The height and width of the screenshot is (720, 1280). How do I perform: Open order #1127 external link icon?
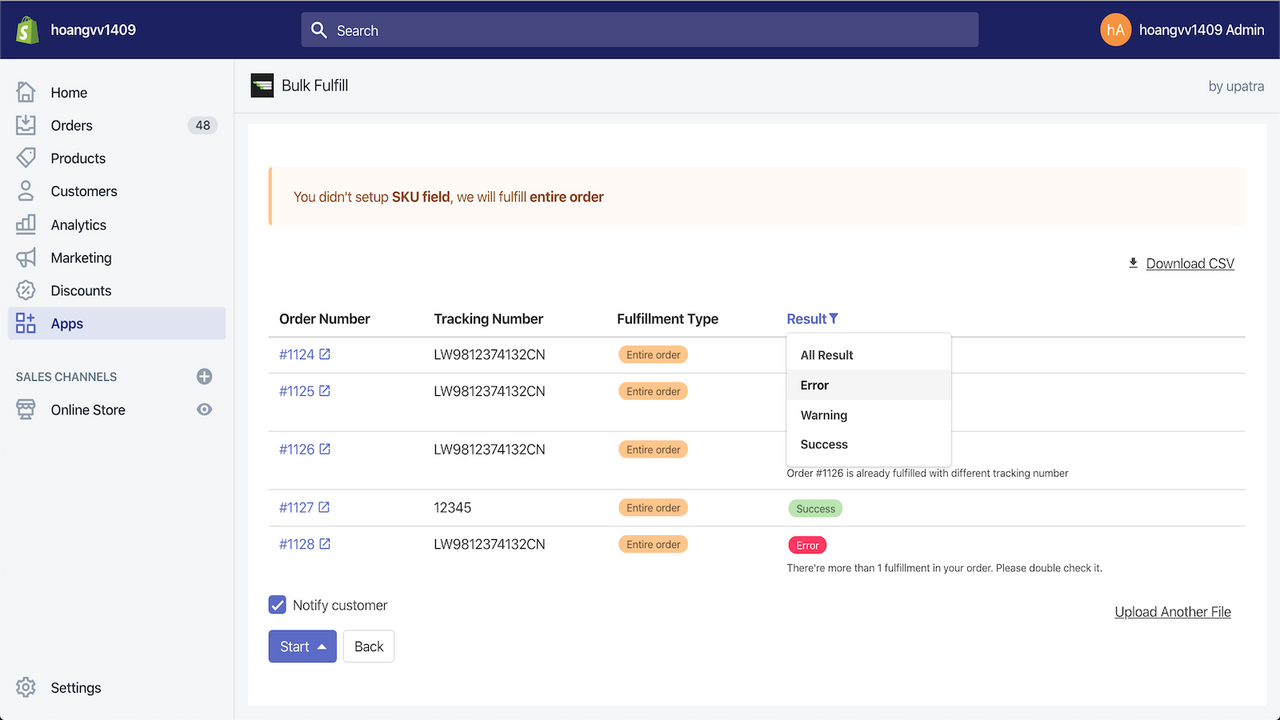click(x=325, y=508)
